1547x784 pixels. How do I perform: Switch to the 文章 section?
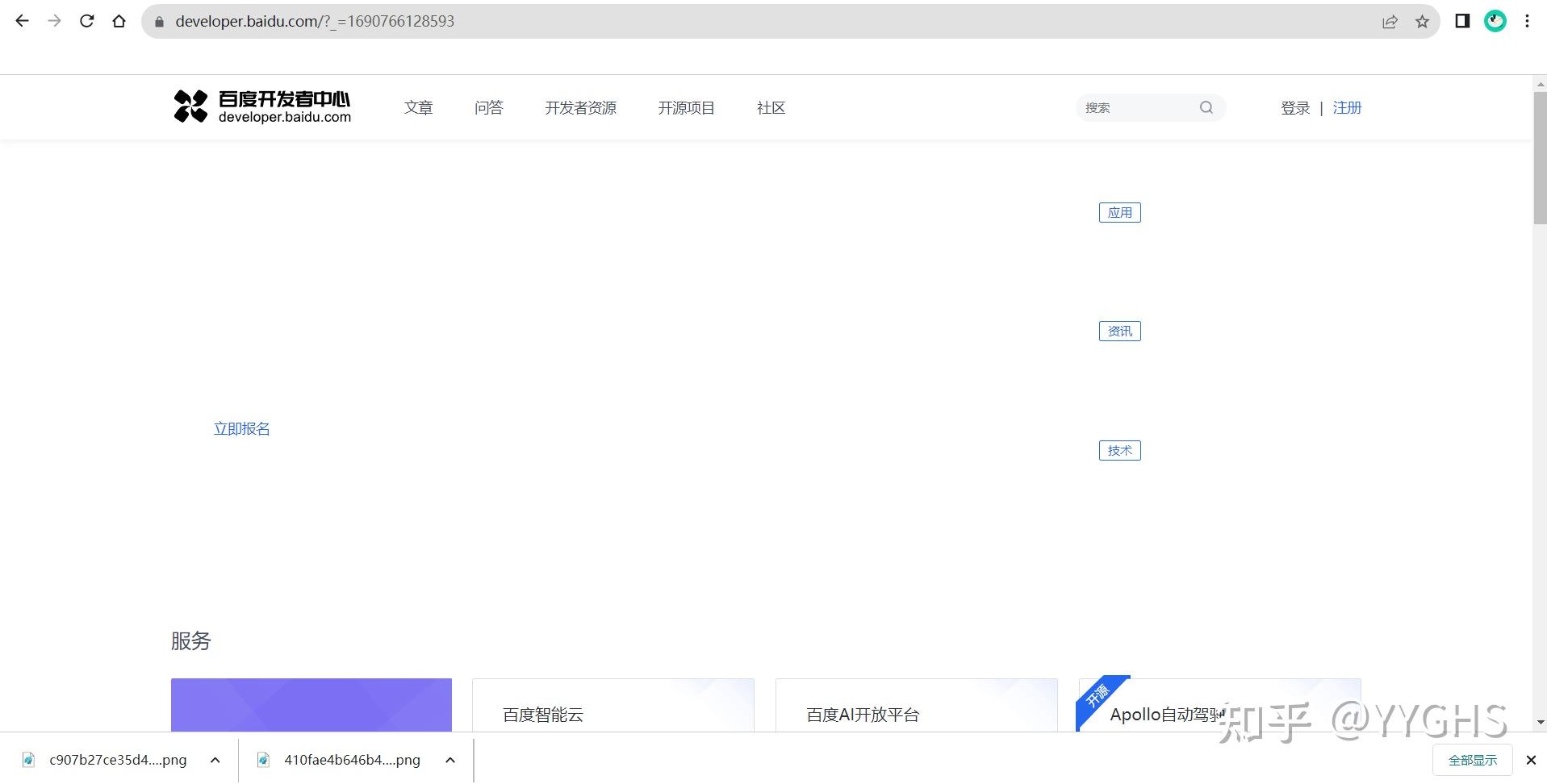[x=418, y=107]
